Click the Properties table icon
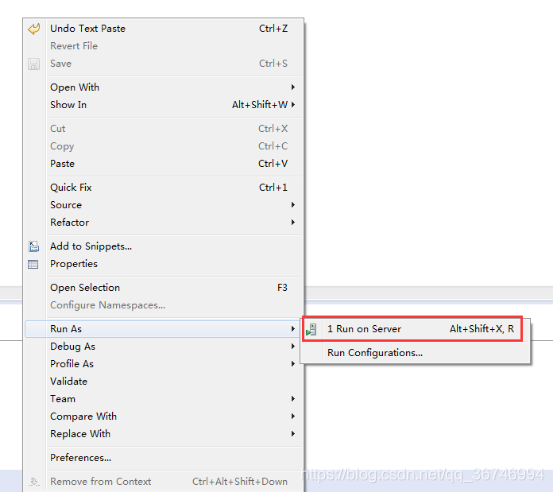This screenshot has height=493, width=554. (x=33, y=264)
